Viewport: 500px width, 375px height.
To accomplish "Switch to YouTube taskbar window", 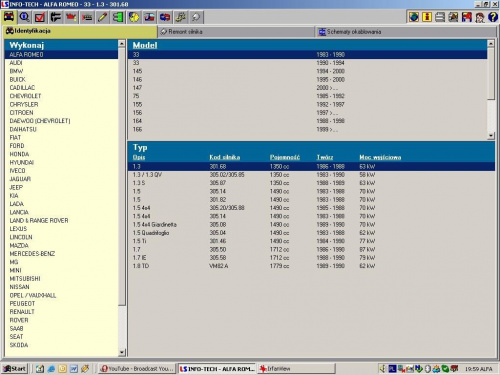I will 137,369.
